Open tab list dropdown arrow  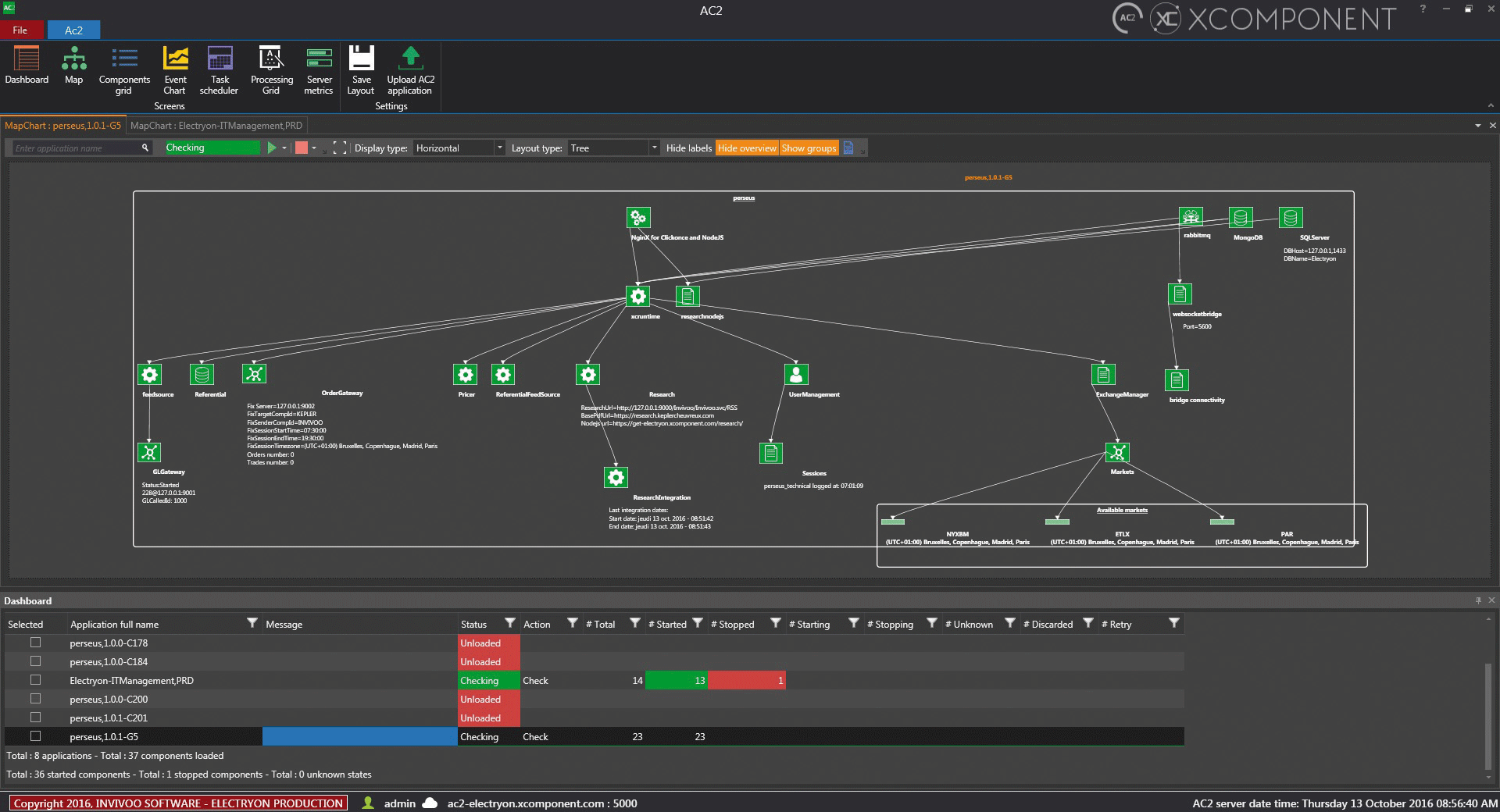click(1477, 126)
